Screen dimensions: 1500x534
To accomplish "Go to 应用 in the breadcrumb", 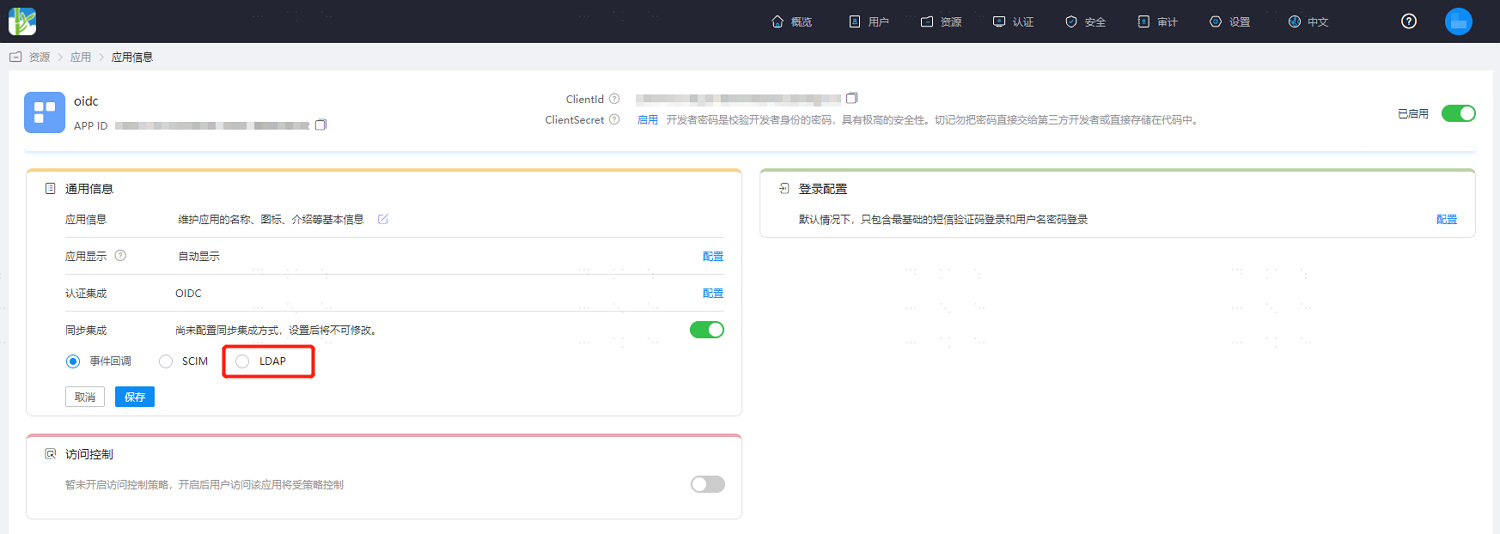I will pyautogui.click(x=80, y=57).
